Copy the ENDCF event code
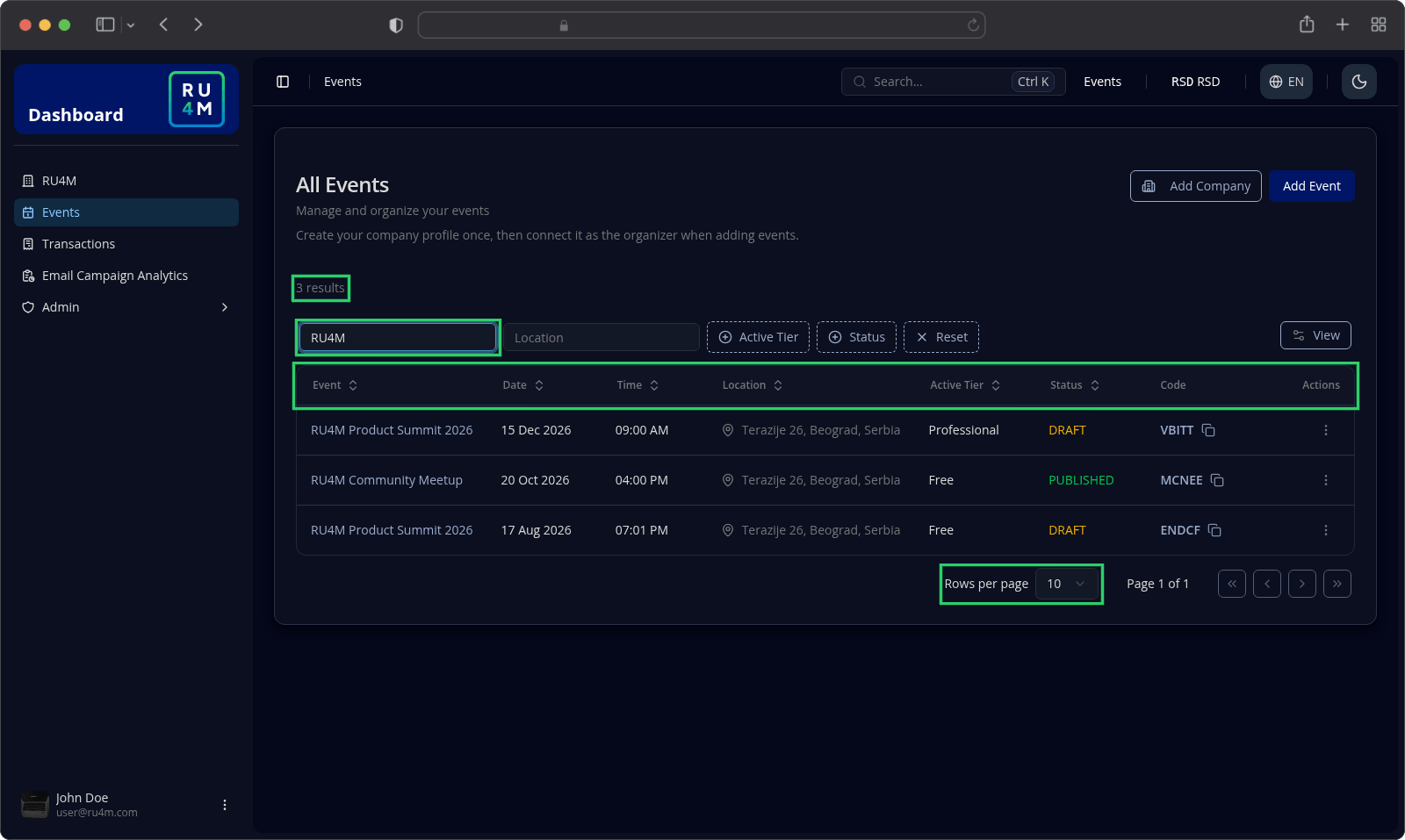Screen dimensions: 1405x840 pyautogui.click(x=1214, y=530)
